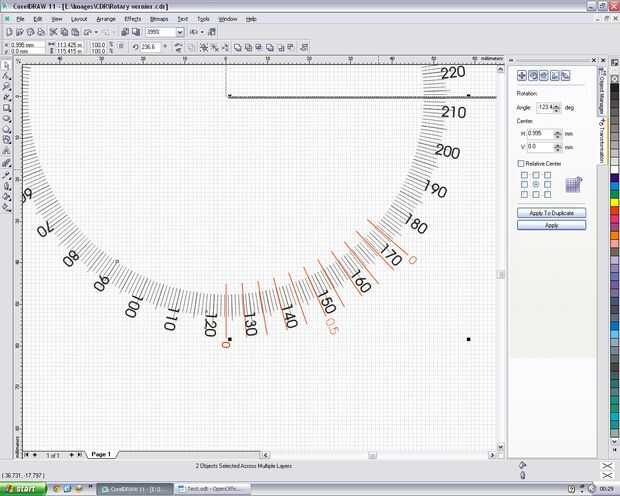Click the Save icon

point(30,32)
